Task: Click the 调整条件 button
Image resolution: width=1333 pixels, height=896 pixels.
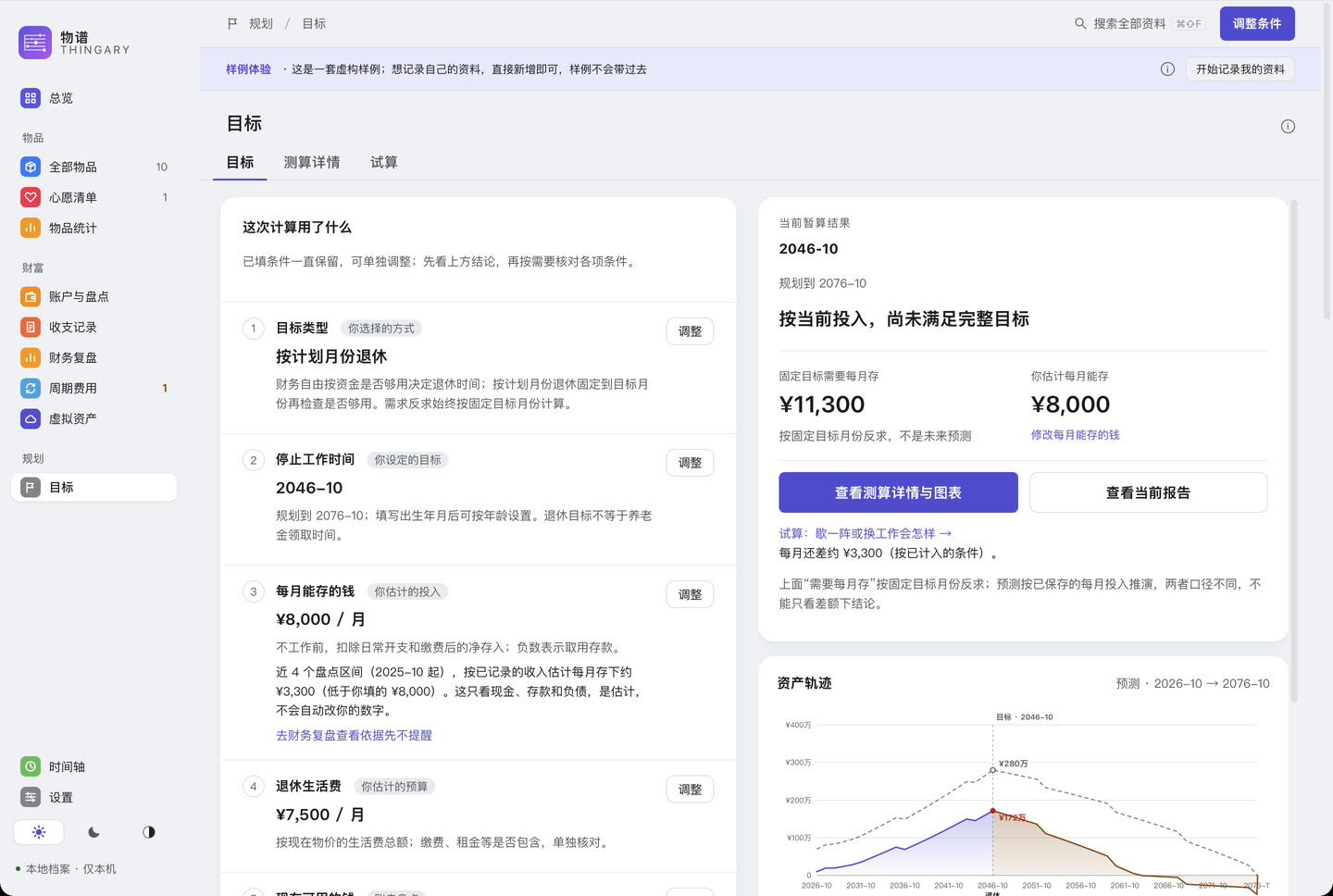Action: click(1257, 24)
